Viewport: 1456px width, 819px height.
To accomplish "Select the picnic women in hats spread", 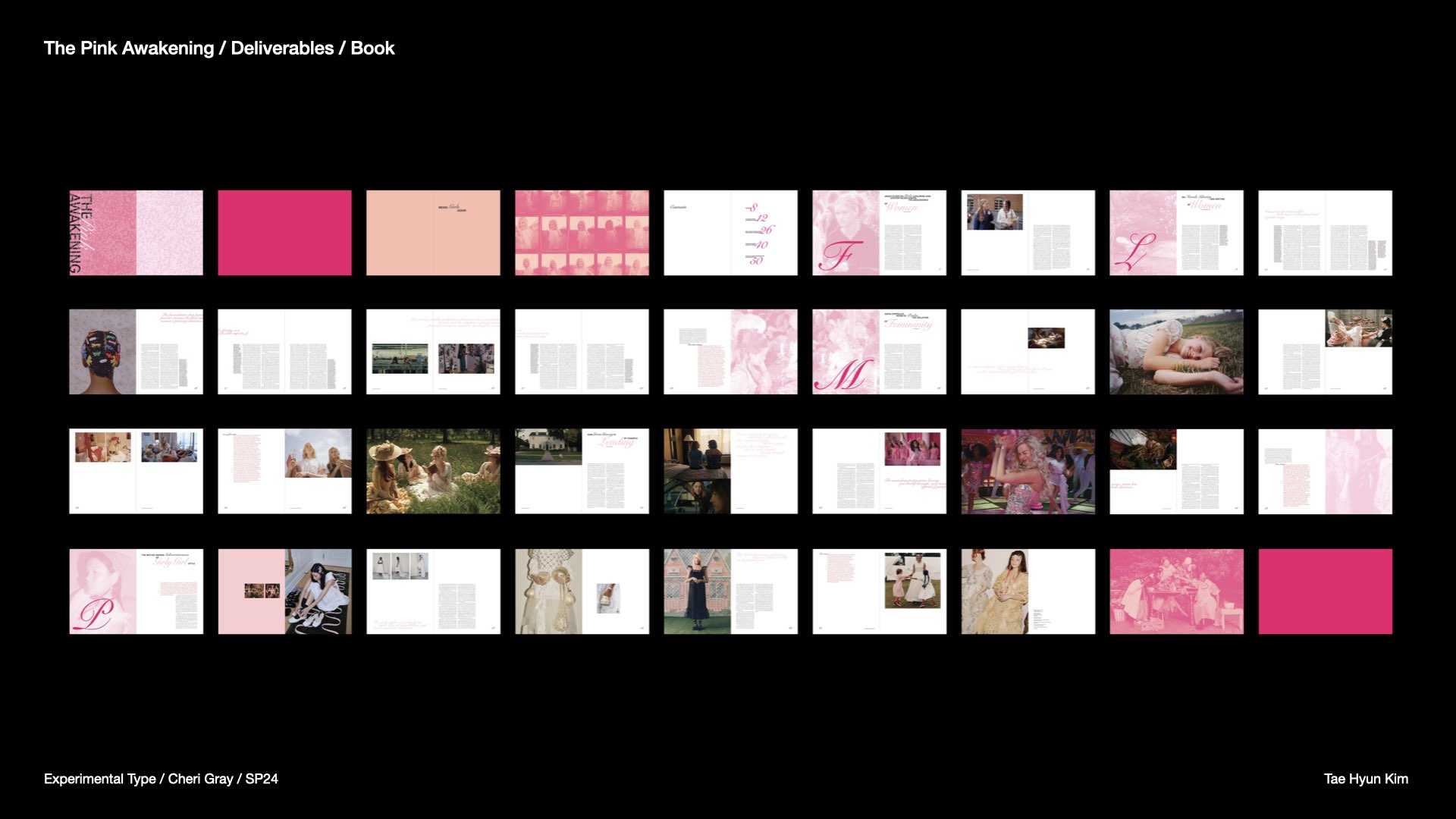I will coord(433,471).
